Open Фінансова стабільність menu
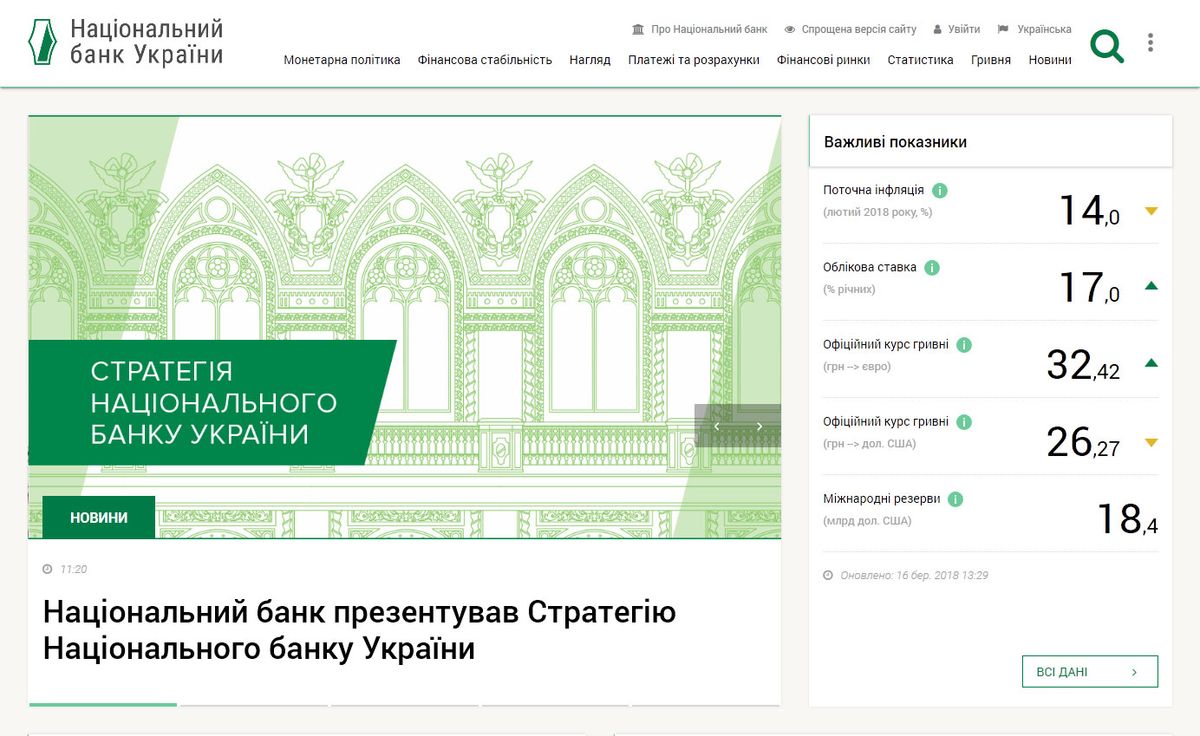 485,60
